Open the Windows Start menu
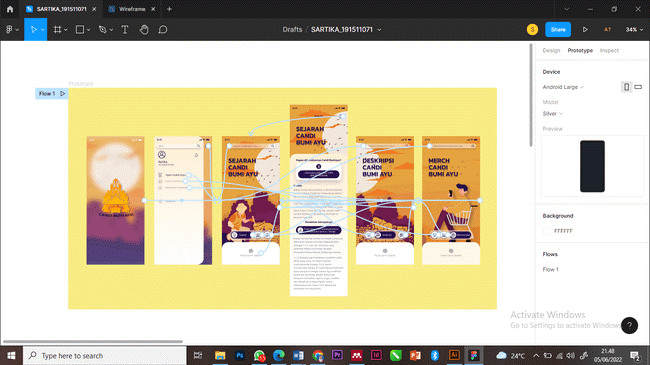Viewport: 650px width, 365px height. (11, 355)
